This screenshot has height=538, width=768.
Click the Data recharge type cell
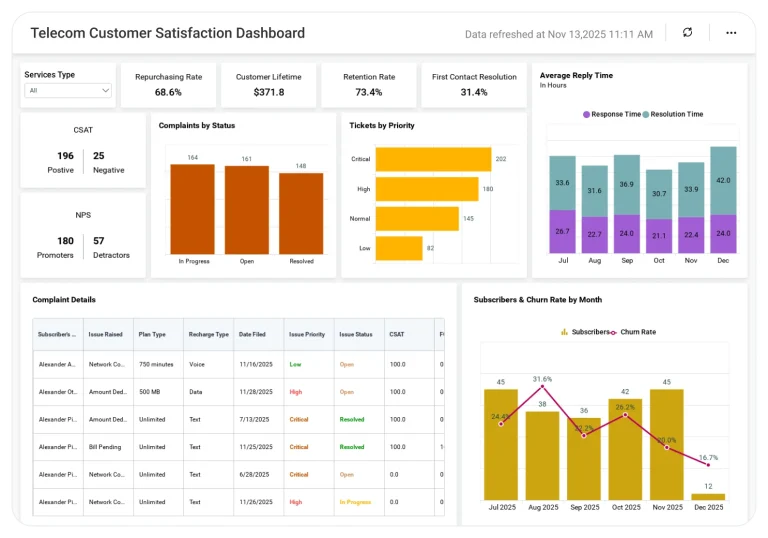coord(209,392)
